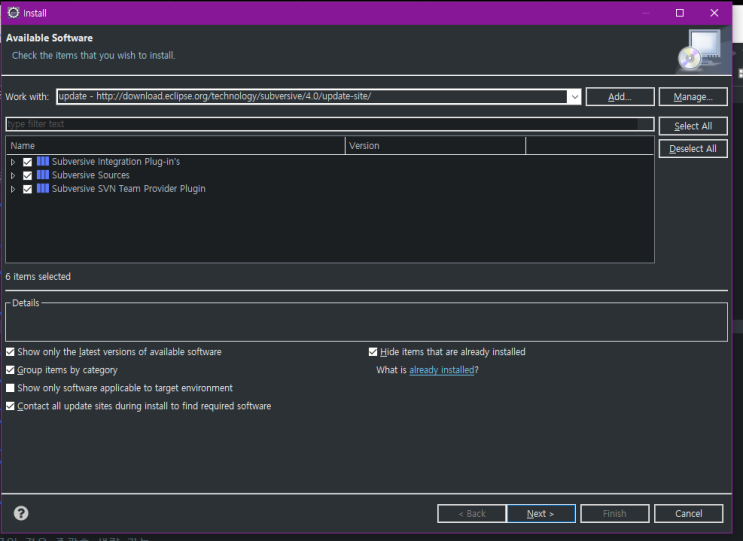Expand Subversive SVN Team Provider Plugin node
Image resolution: width=743 pixels, height=541 pixels.
[x=13, y=189]
